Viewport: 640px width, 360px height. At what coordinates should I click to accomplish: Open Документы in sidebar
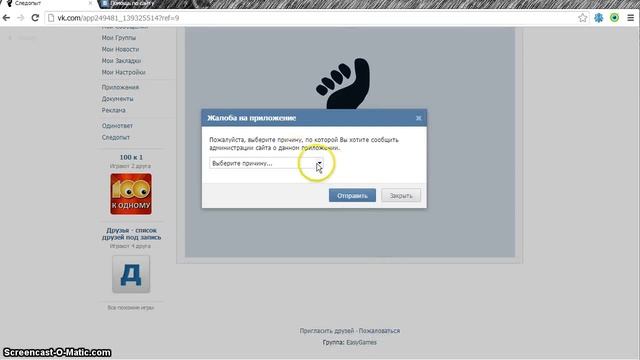(x=118, y=99)
